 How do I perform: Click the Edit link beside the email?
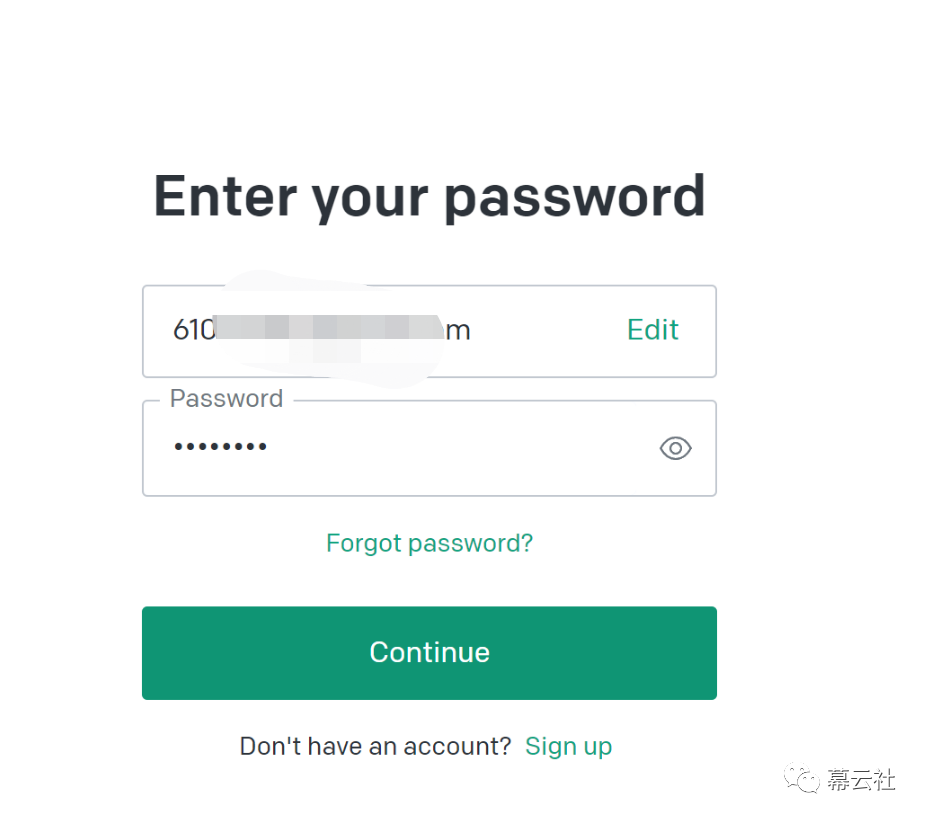click(652, 330)
